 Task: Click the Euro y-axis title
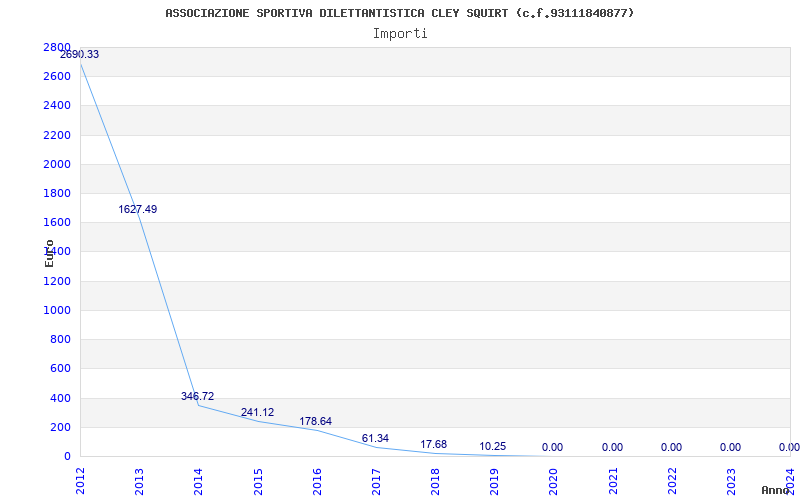[49, 253]
